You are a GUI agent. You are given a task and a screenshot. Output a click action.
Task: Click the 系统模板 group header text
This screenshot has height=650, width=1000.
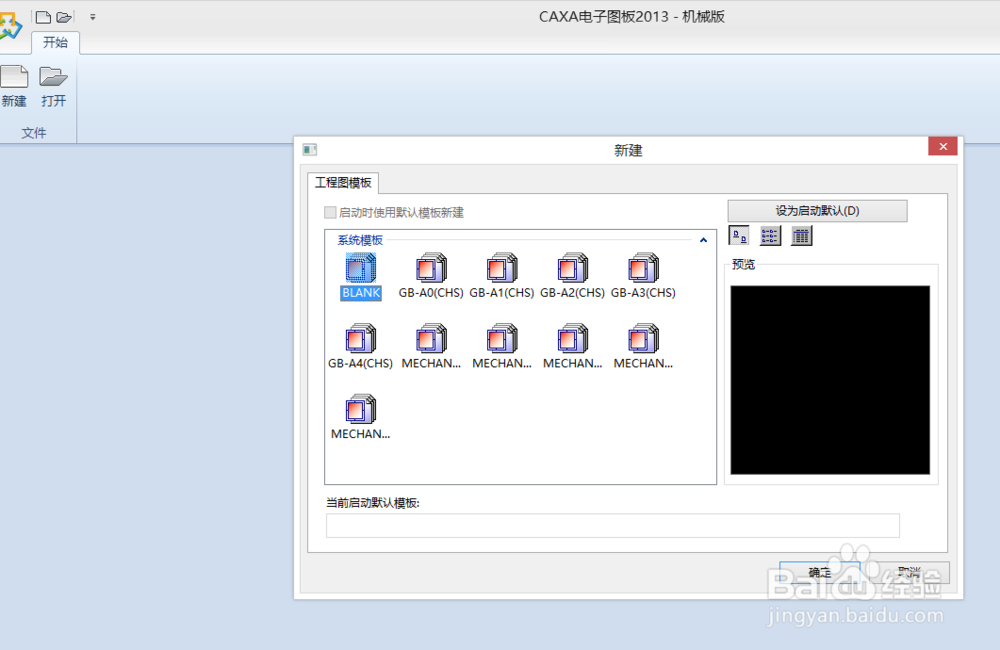360,240
